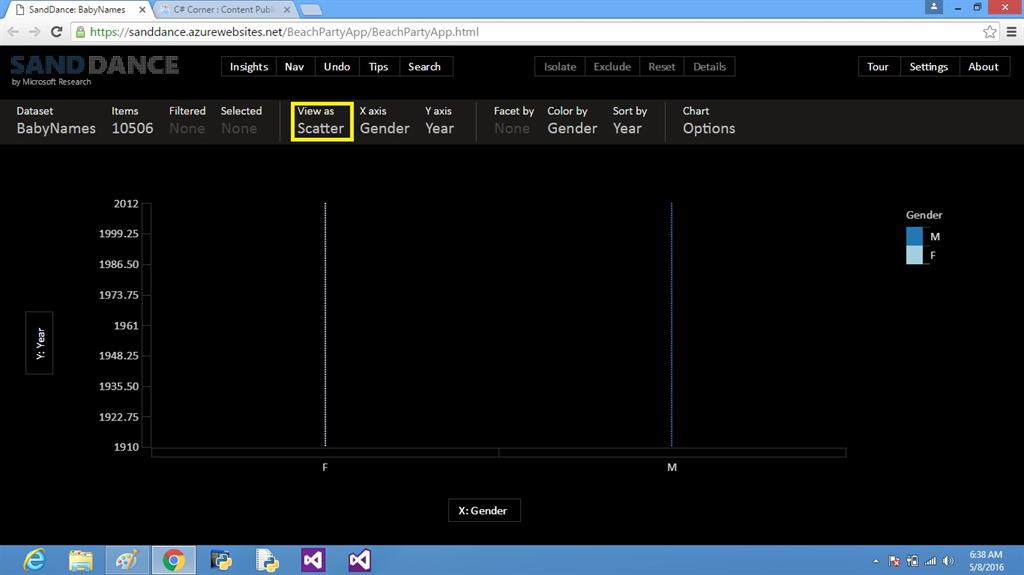Click the 2012 Y axis tick label
This screenshot has width=1024, height=575.
tap(126, 204)
